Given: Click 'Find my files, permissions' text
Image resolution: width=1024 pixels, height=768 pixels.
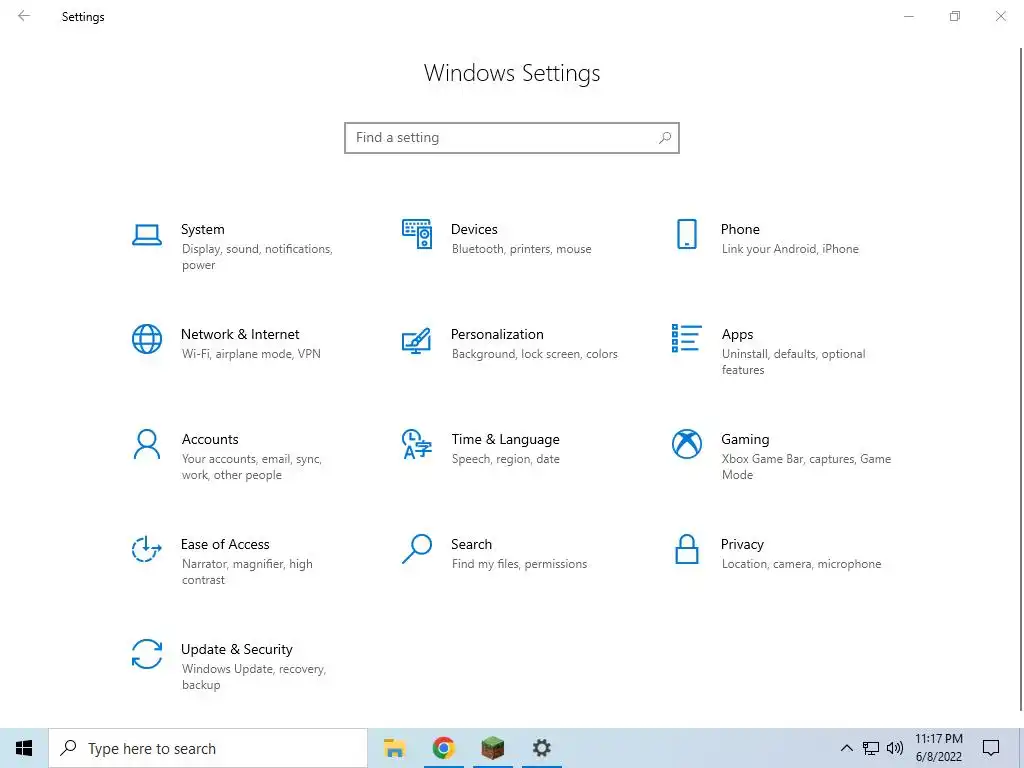Looking at the screenshot, I should [519, 564].
